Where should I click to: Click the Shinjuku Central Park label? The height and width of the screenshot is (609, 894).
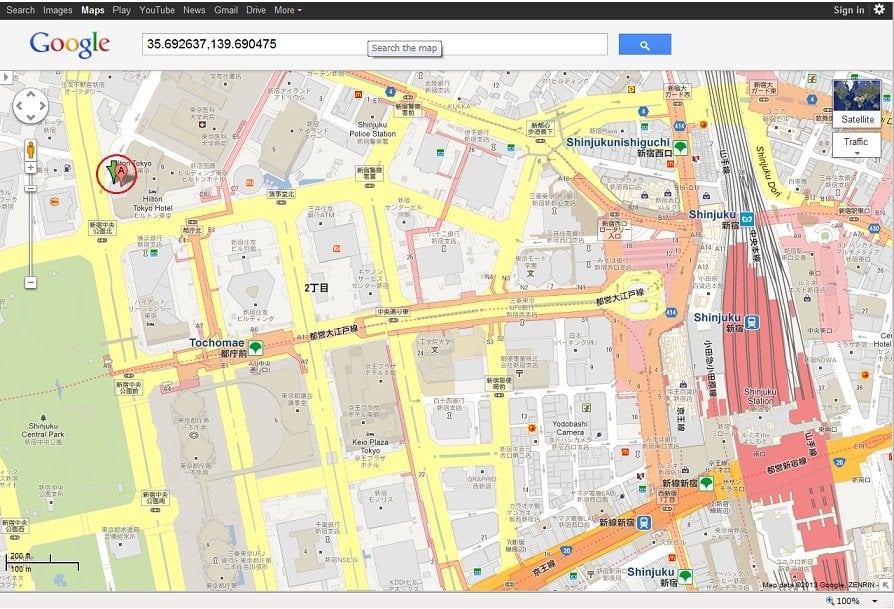tap(43, 430)
